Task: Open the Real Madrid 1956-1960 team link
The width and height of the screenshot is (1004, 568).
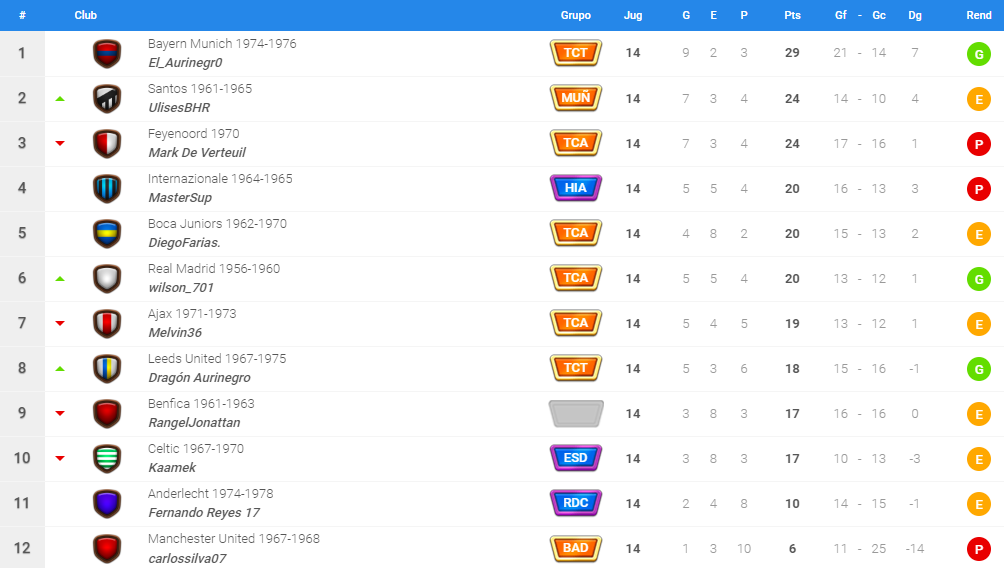Action: (214, 268)
